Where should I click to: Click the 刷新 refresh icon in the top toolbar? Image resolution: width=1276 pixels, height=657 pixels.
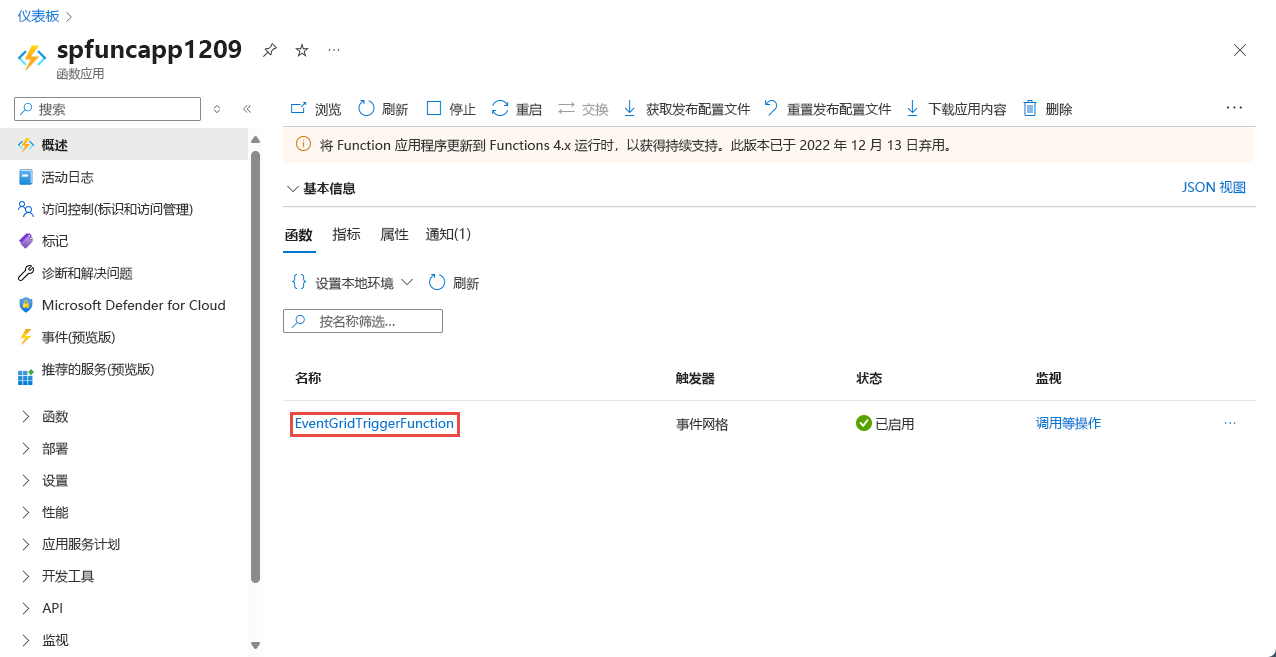366,109
